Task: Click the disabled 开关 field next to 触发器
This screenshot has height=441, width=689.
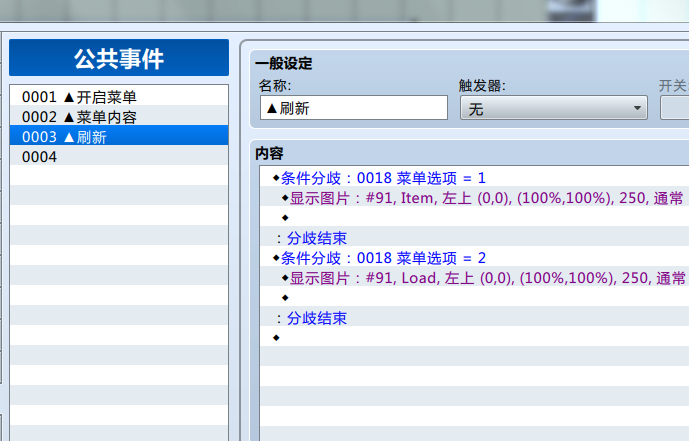Action: (674, 108)
